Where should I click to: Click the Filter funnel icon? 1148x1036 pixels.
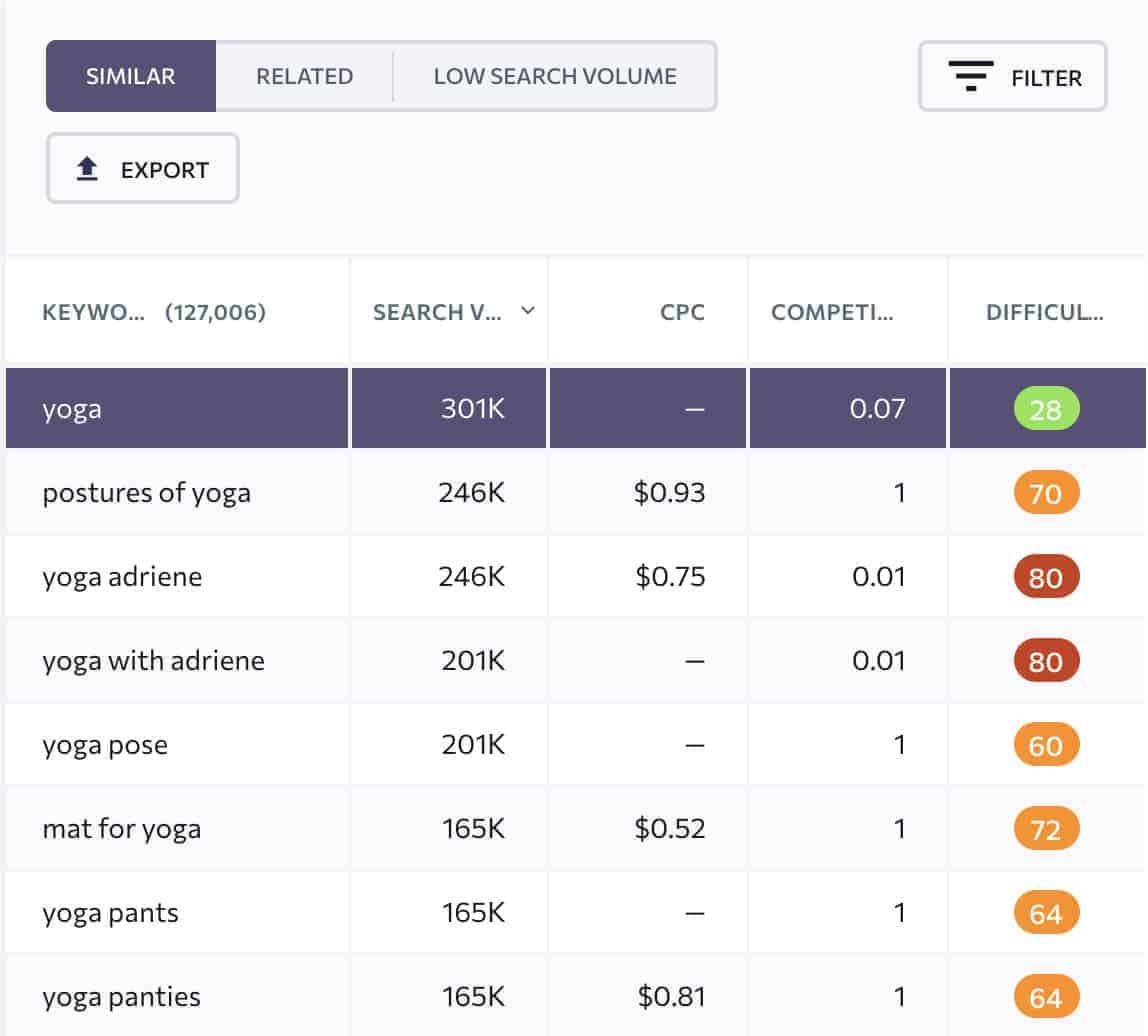(968, 76)
